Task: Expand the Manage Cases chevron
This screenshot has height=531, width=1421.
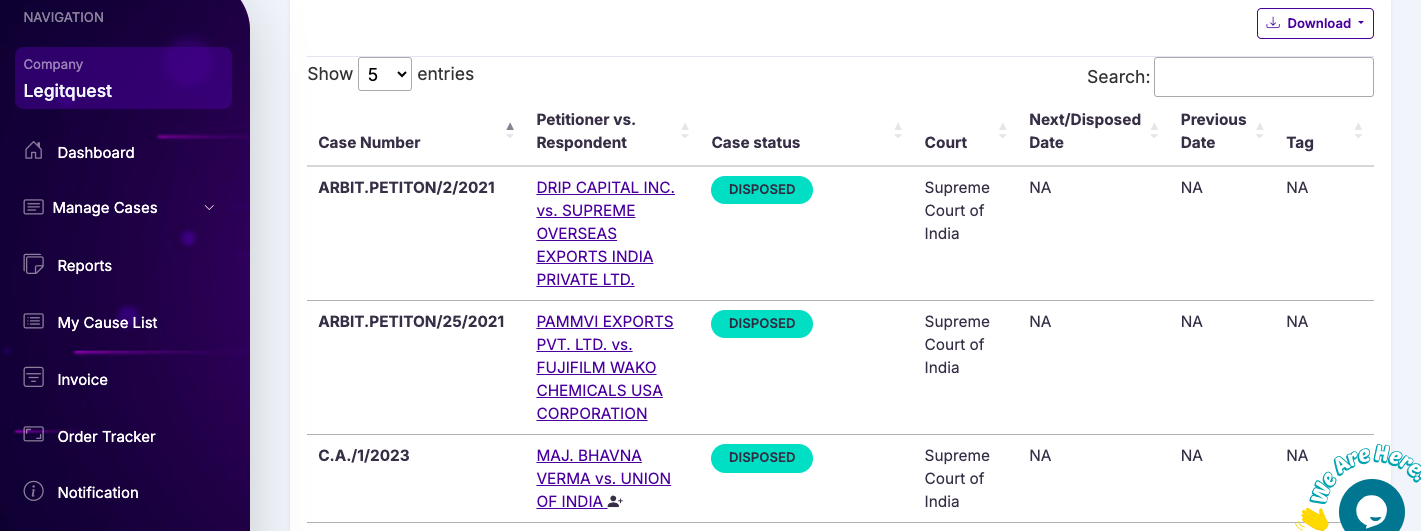Action: point(209,208)
